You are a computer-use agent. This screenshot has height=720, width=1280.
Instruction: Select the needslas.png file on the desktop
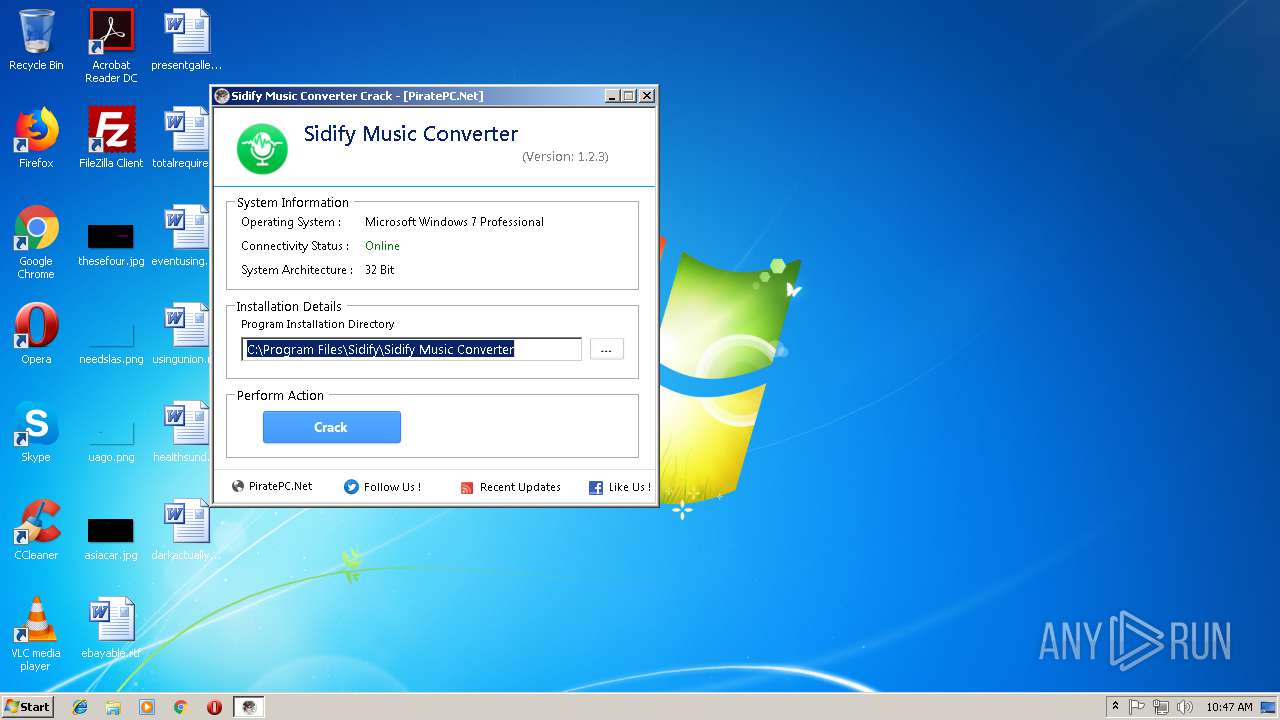click(111, 344)
